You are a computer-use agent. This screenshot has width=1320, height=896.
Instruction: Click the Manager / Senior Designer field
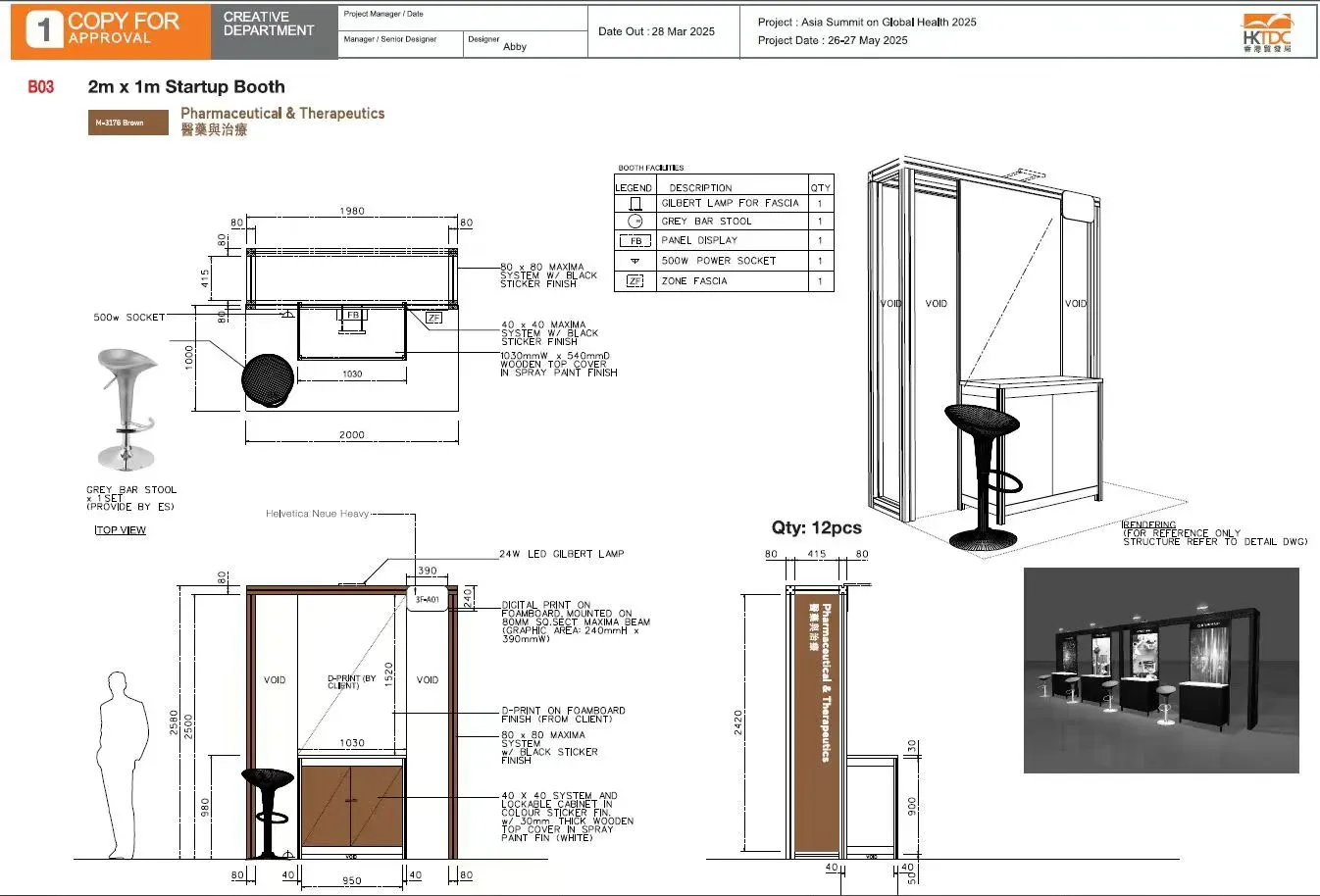pyautogui.click(x=401, y=44)
